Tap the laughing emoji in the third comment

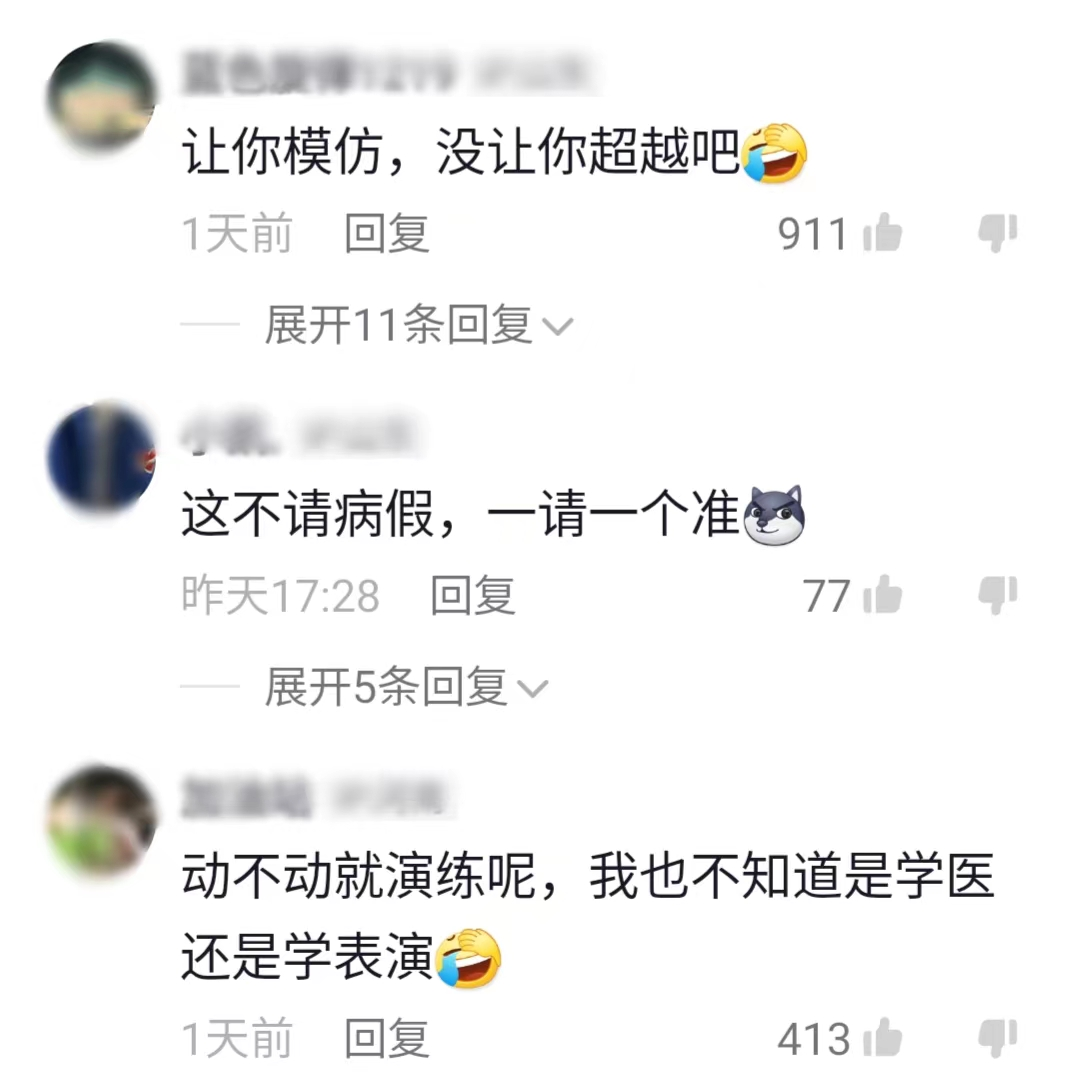(469, 958)
